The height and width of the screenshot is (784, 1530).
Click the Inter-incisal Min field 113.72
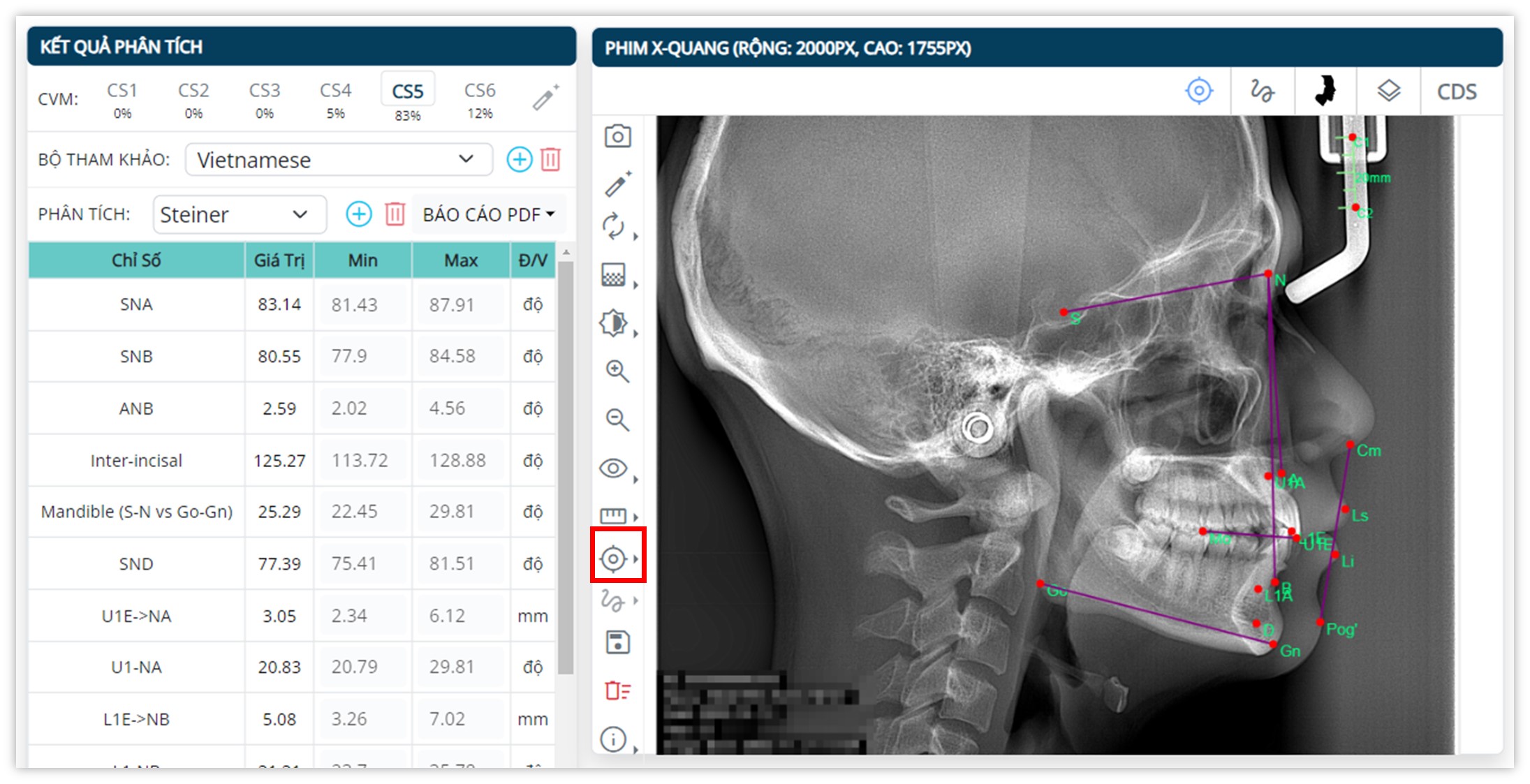click(363, 460)
